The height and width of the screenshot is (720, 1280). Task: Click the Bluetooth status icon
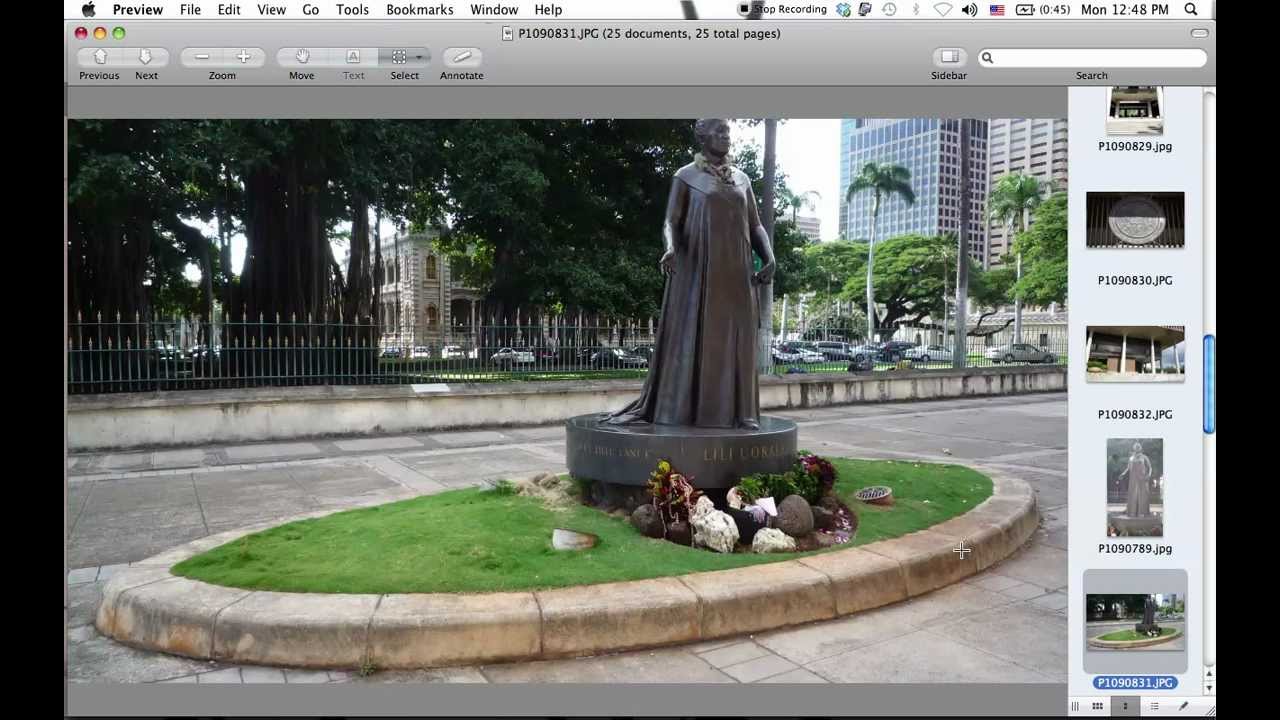tap(916, 10)
